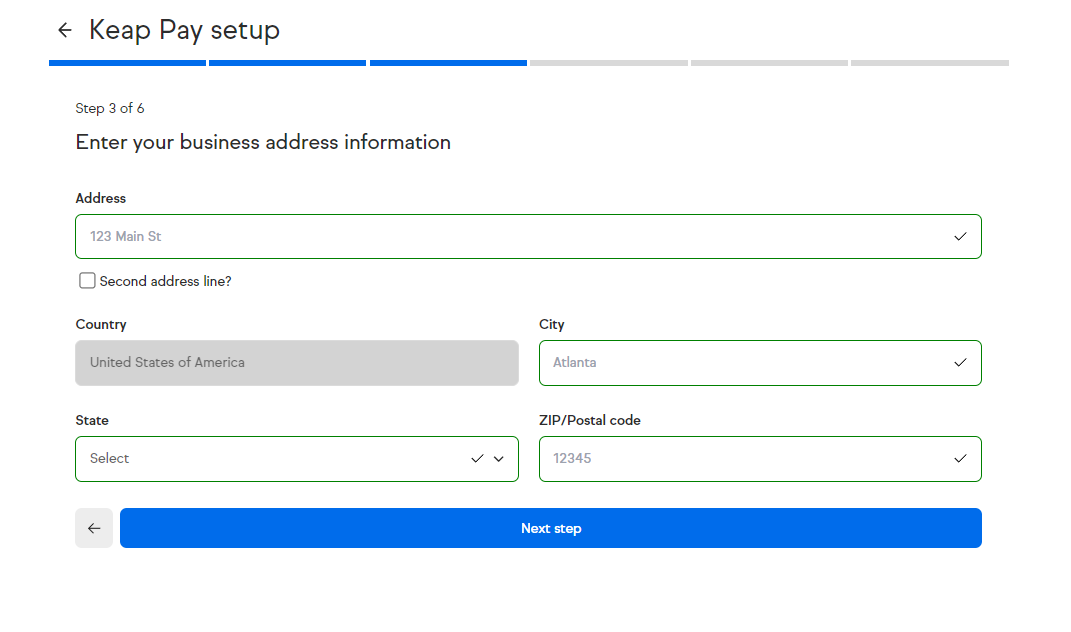Click the 'City' field label
The height and width of the screenshot is (632, 1071).
552,325
